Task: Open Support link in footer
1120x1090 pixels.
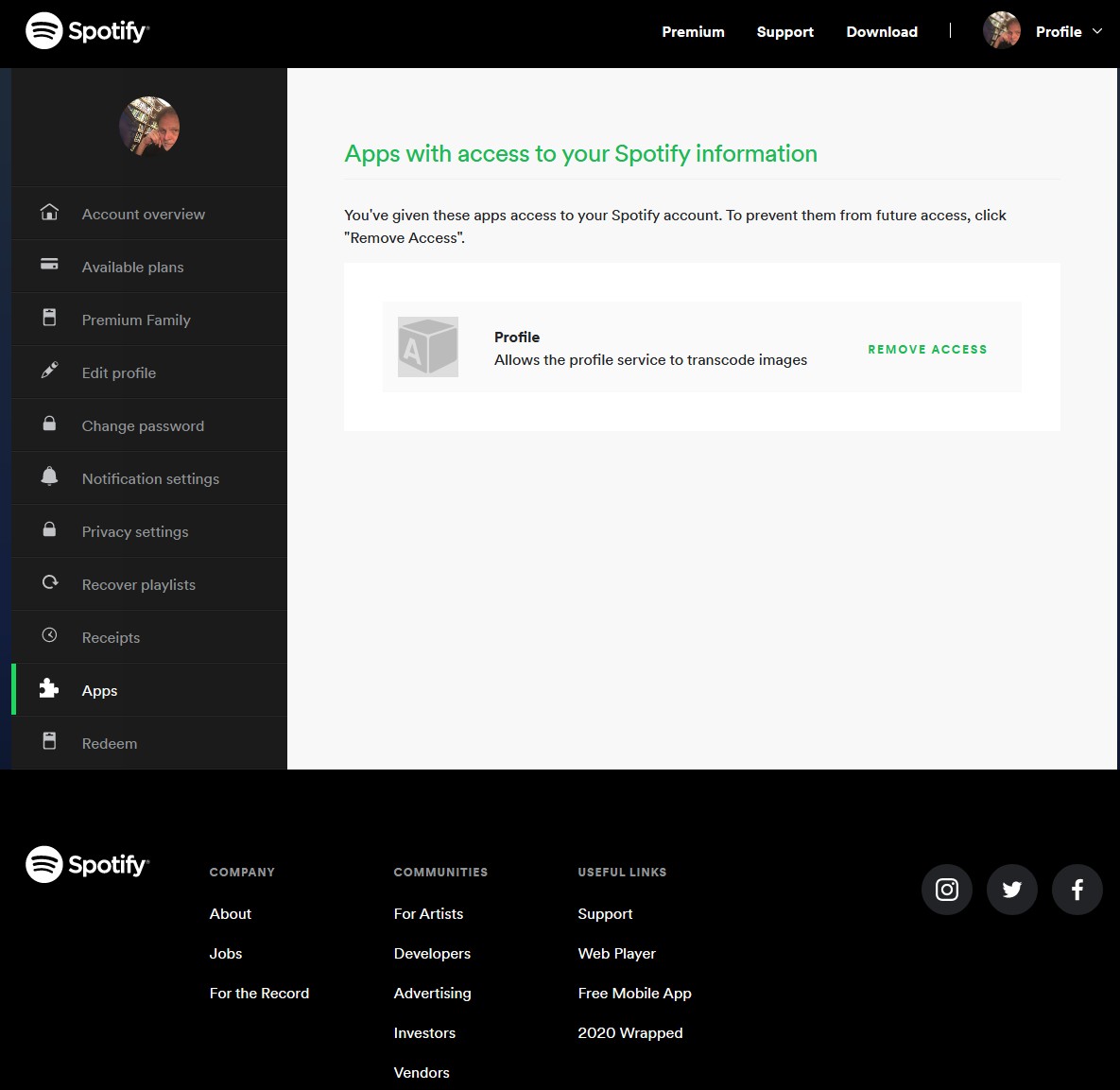Action: (605, 913)
